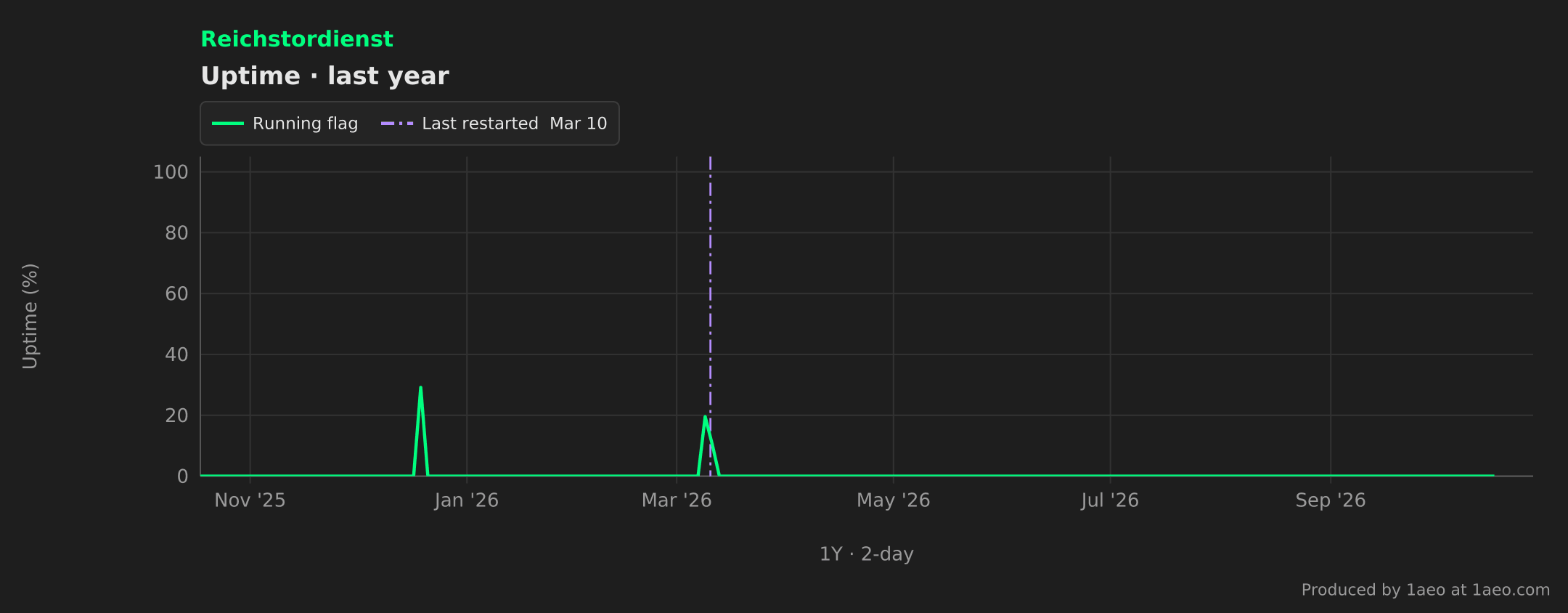The width and height of the screenshot is (1568, 613).
Task: Click the 20 value on the y-axis
Action: click(176, 415)
